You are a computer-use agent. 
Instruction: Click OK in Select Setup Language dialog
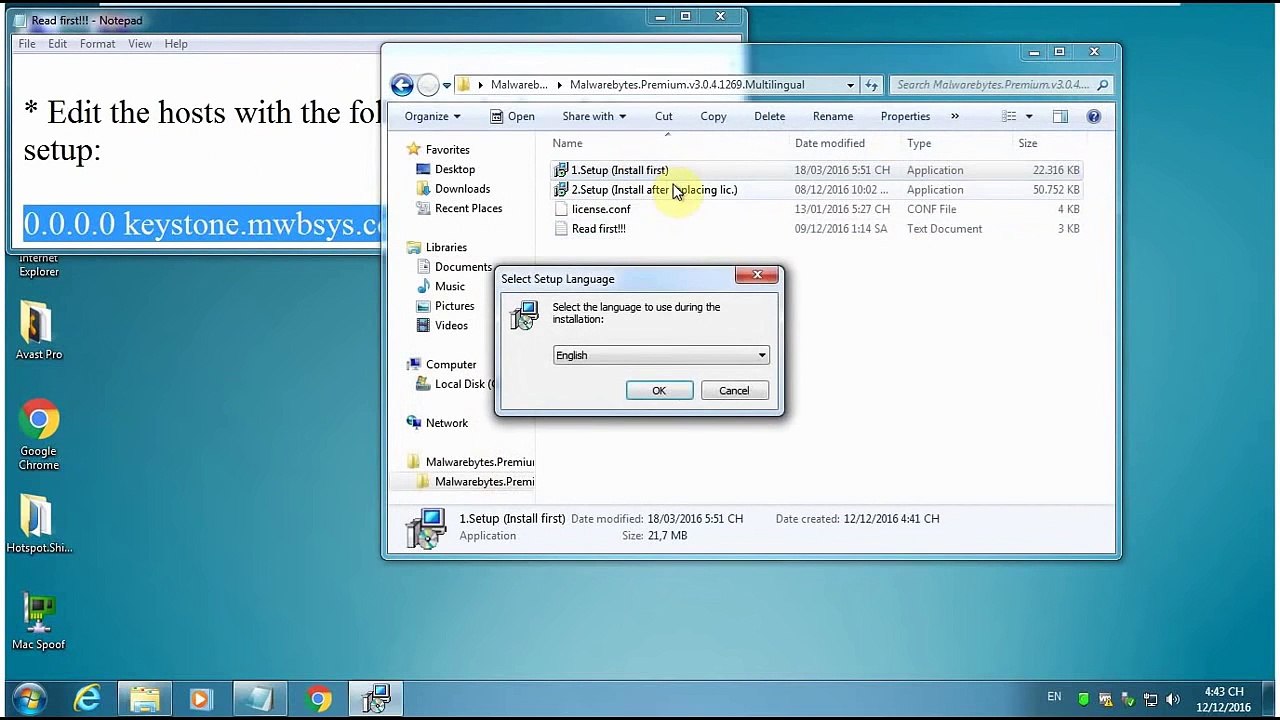(x=659, y=391)
